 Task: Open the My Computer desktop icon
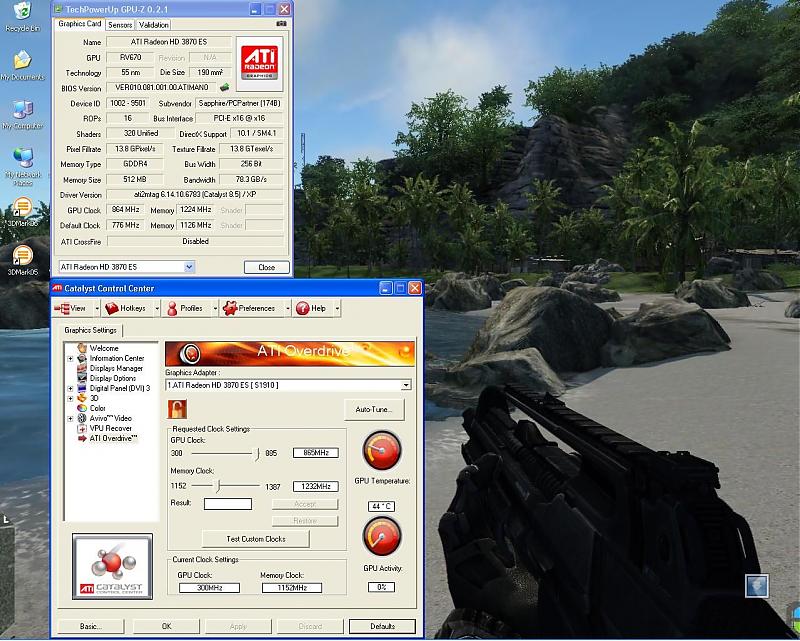pyautogui.click(x=21, y=112)
